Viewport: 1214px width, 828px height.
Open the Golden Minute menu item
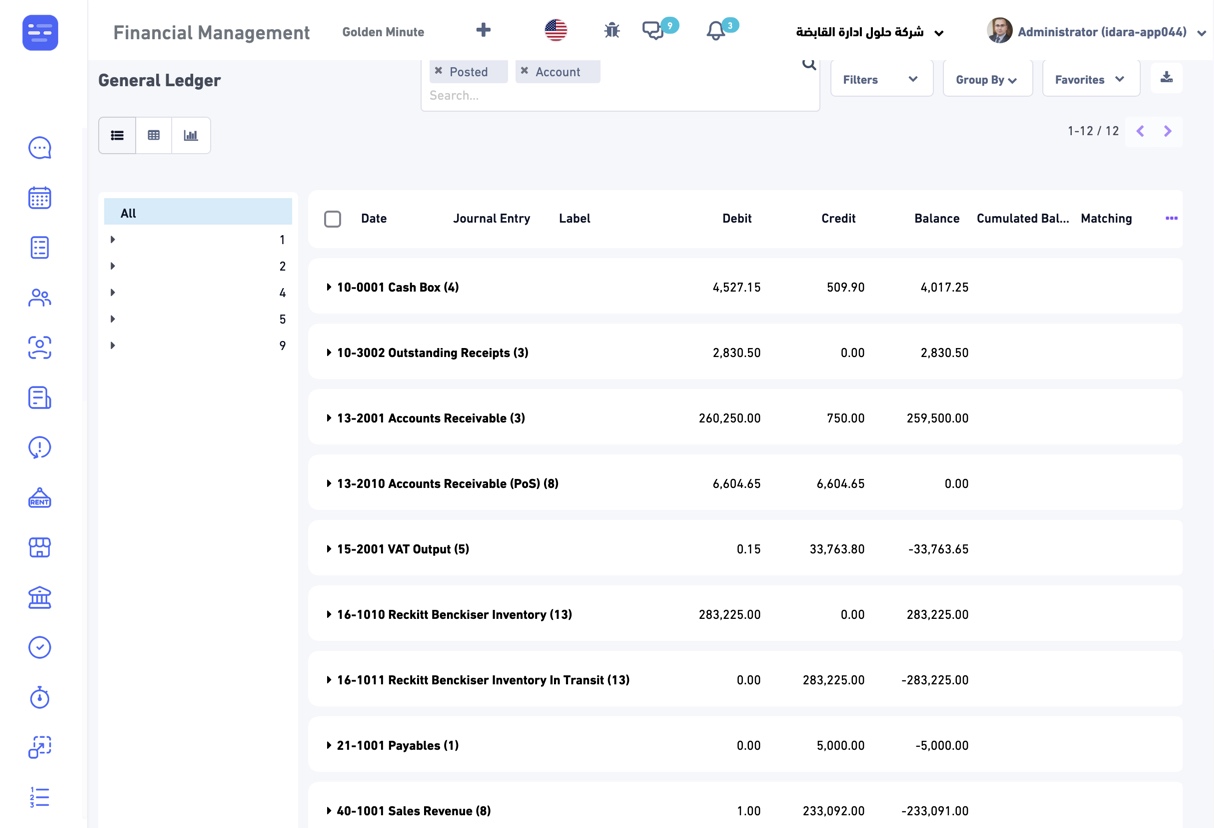pos(383,32)
